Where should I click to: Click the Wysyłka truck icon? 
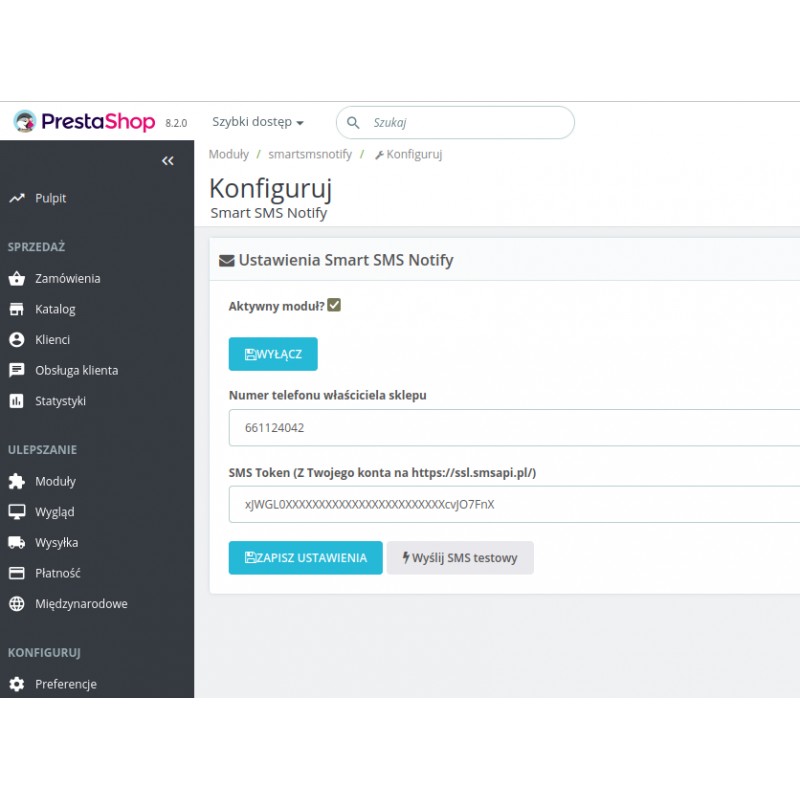(16, 543)
